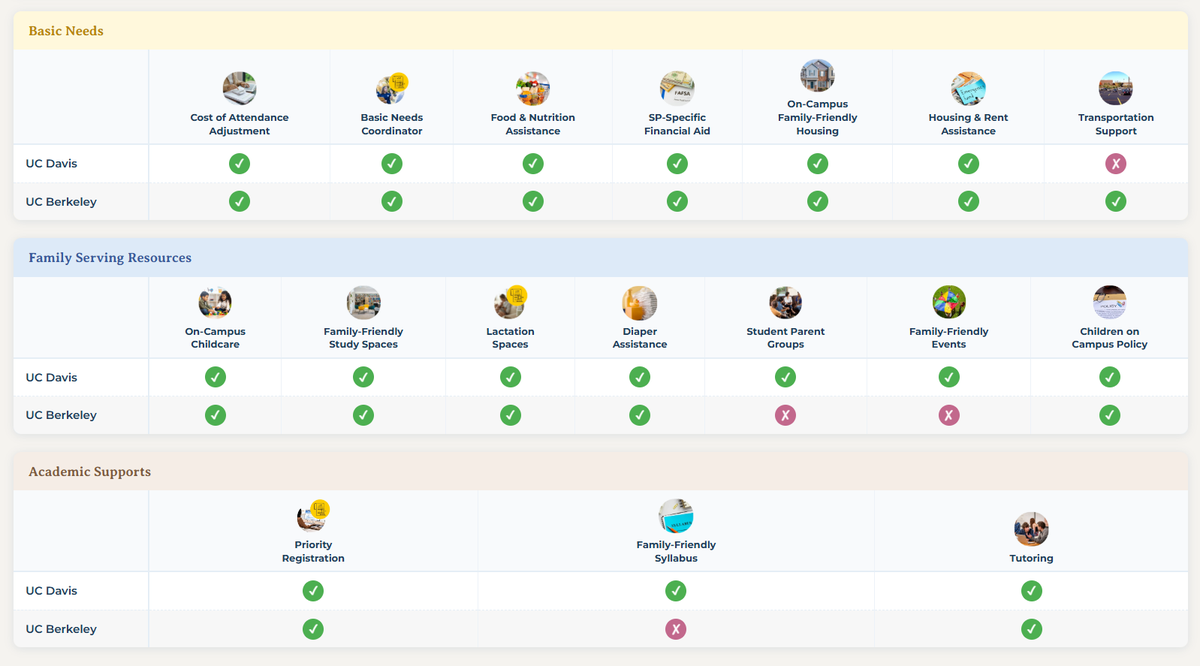Click UC Davis label in Academic Supports

tap(53, 591)
